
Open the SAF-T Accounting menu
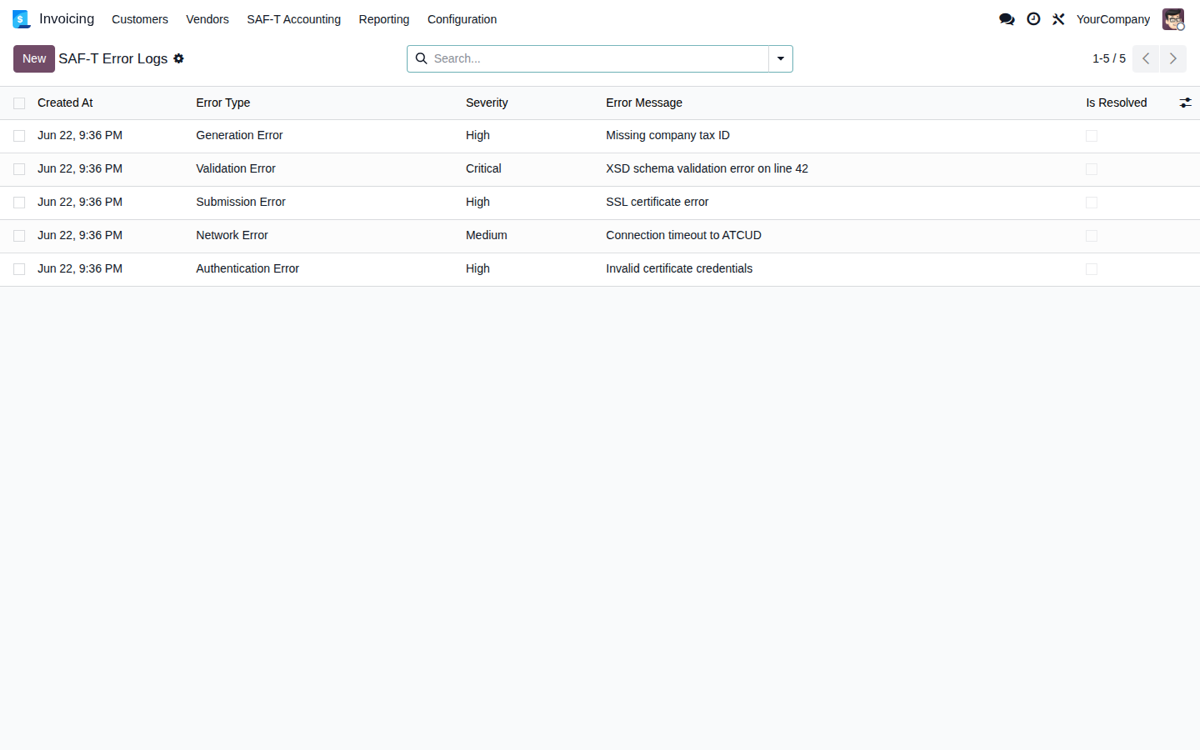pyautogui.click(x=294, y=19)
